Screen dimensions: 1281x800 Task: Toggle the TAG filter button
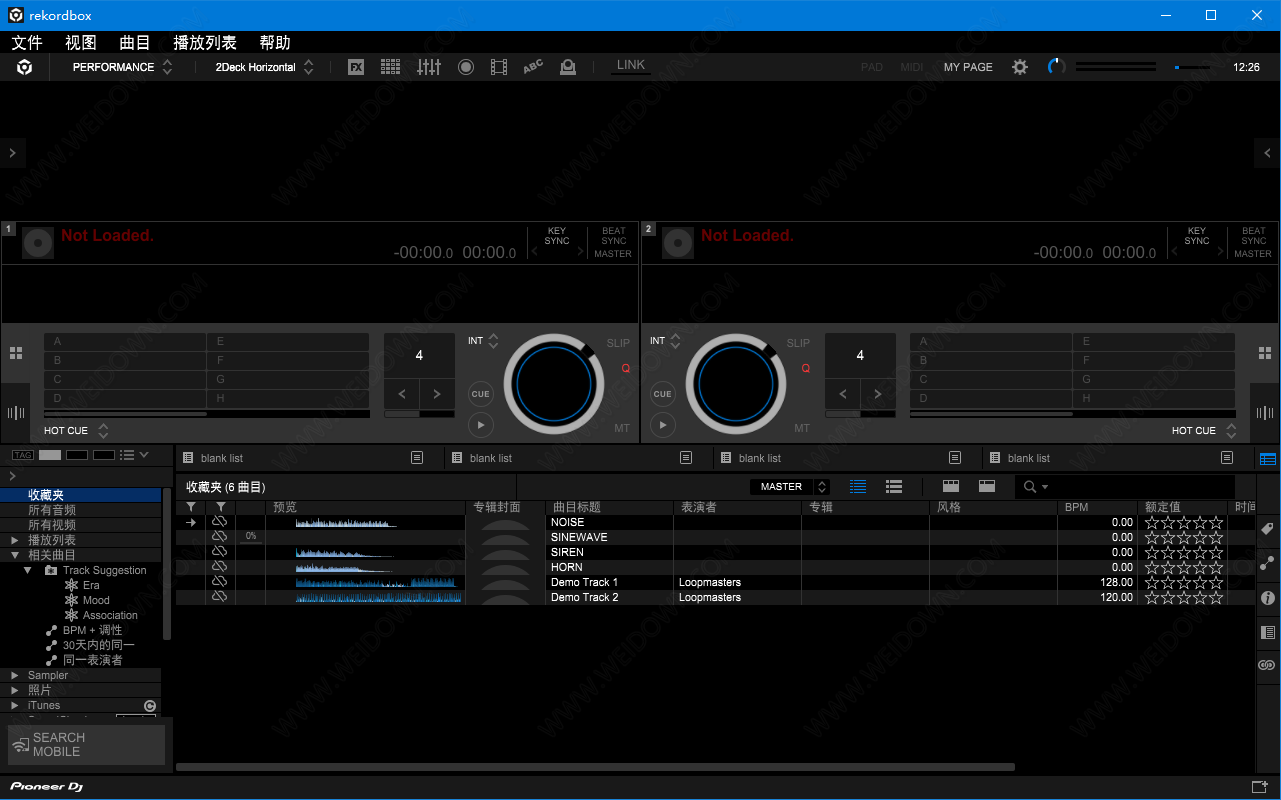(22, 455)
